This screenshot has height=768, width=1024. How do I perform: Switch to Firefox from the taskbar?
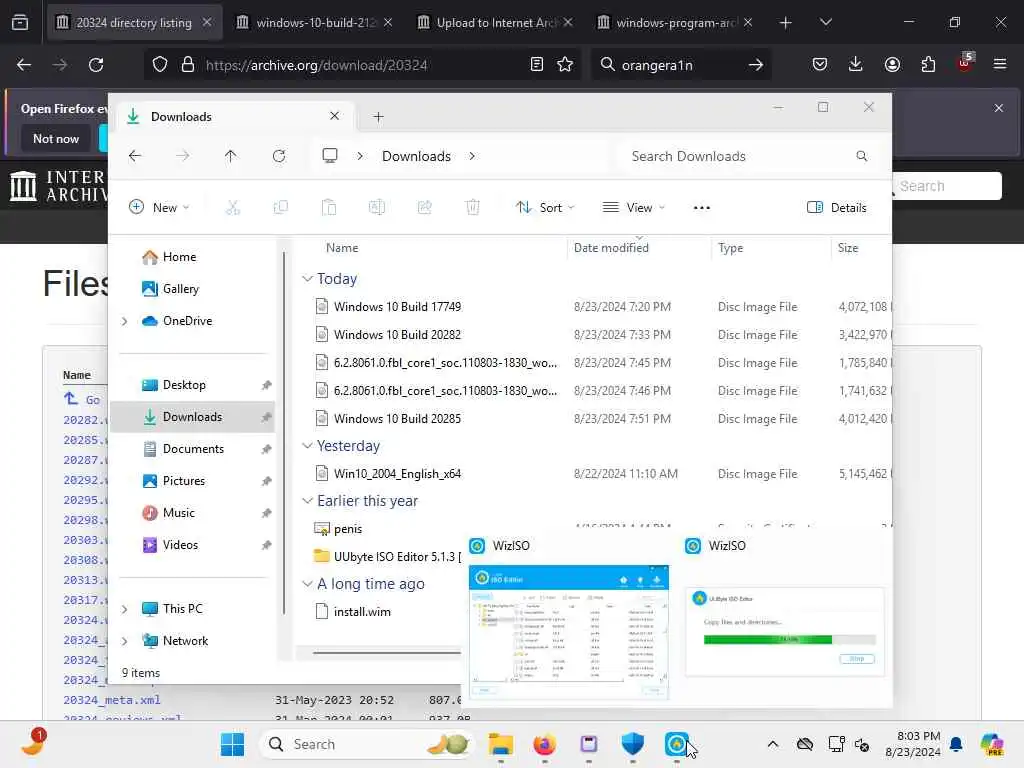point(545,744)
